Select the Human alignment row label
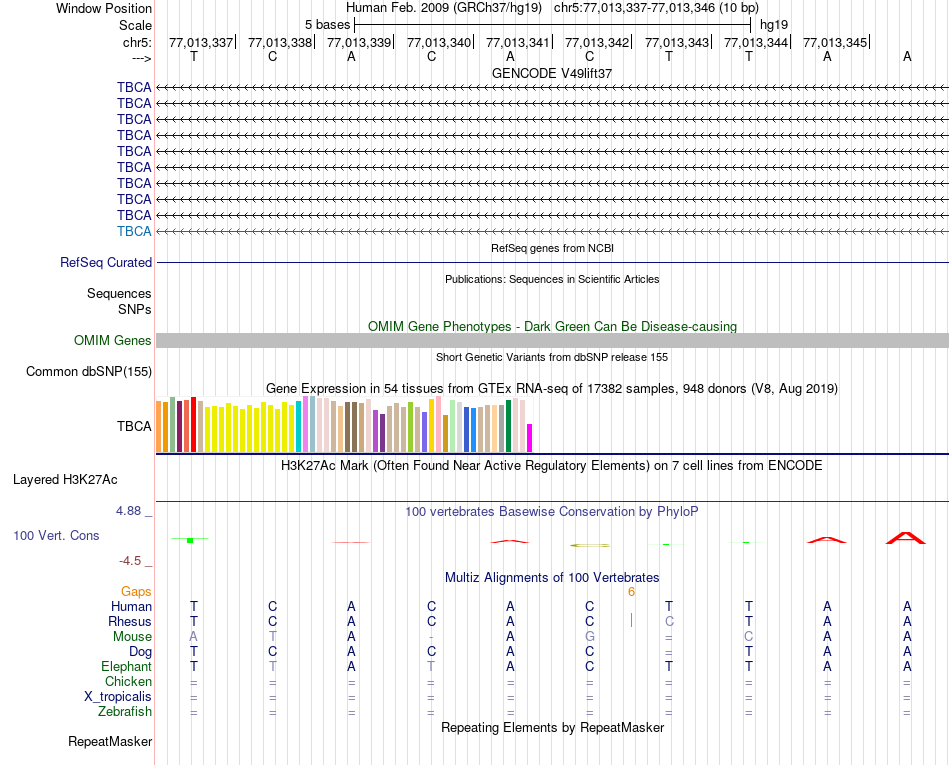 pos(131,606)
